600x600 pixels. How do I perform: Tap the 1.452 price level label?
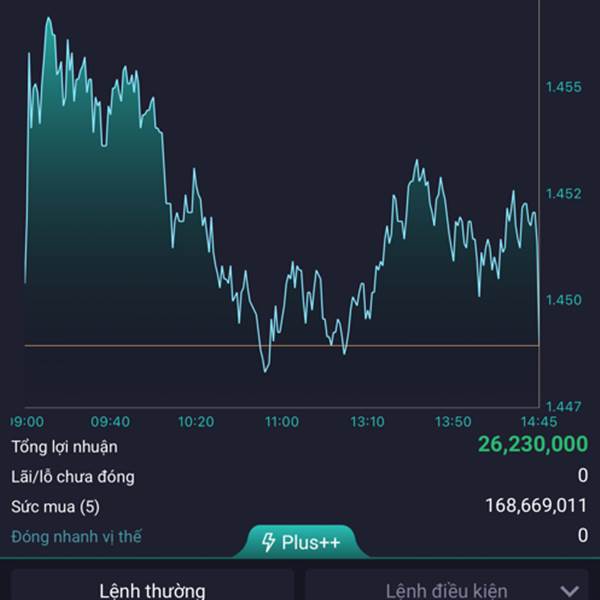tap(564, 194)
